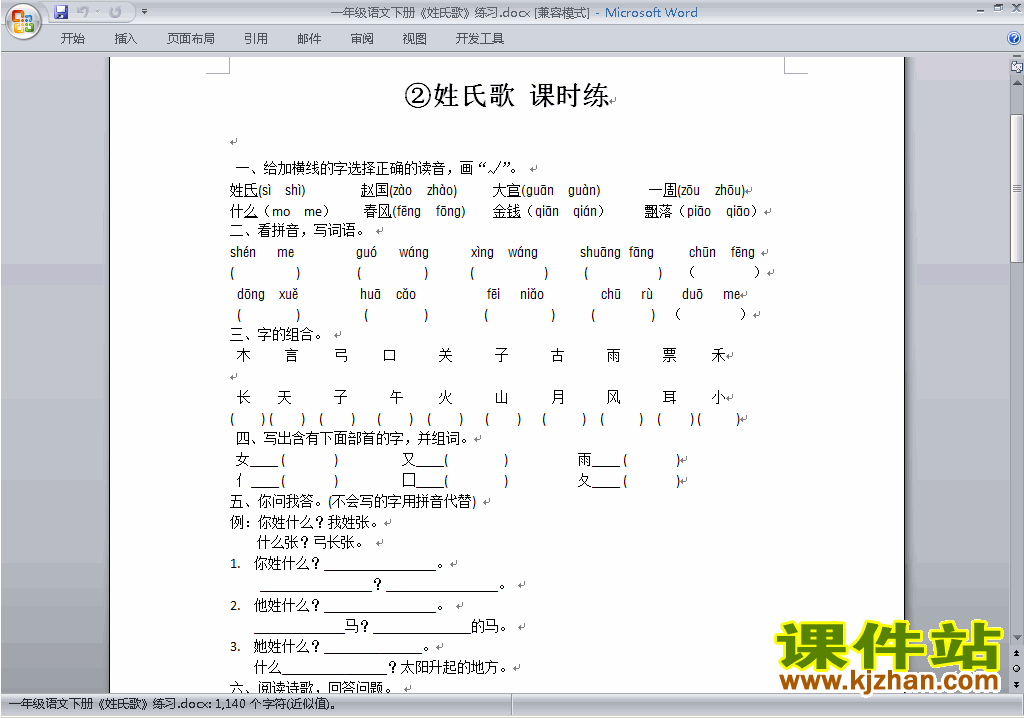1024x718 pixels.
Task: Click heading 一、给加横线的字选择正确的读音
Action: tap(377, 169)
